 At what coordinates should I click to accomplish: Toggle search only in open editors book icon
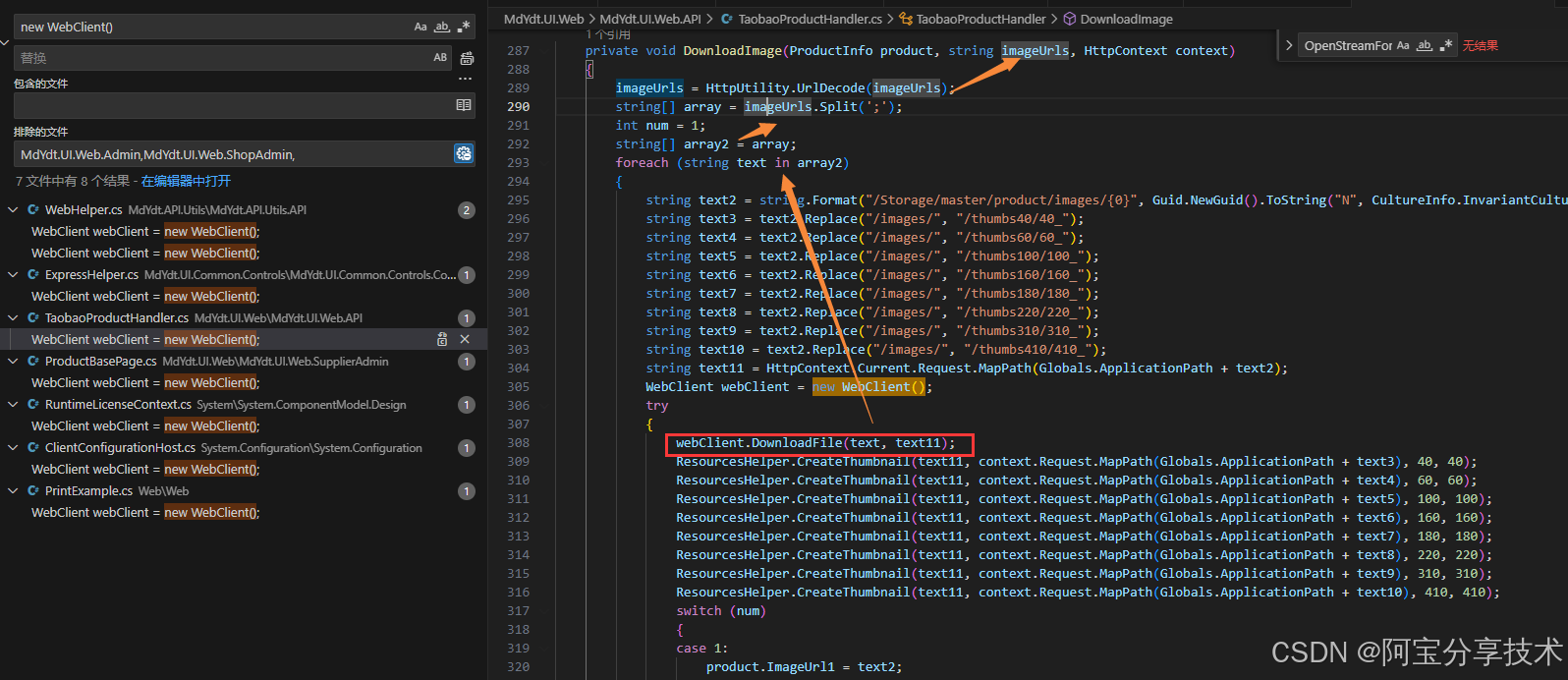pyautogui.click(x=464, y=105)
